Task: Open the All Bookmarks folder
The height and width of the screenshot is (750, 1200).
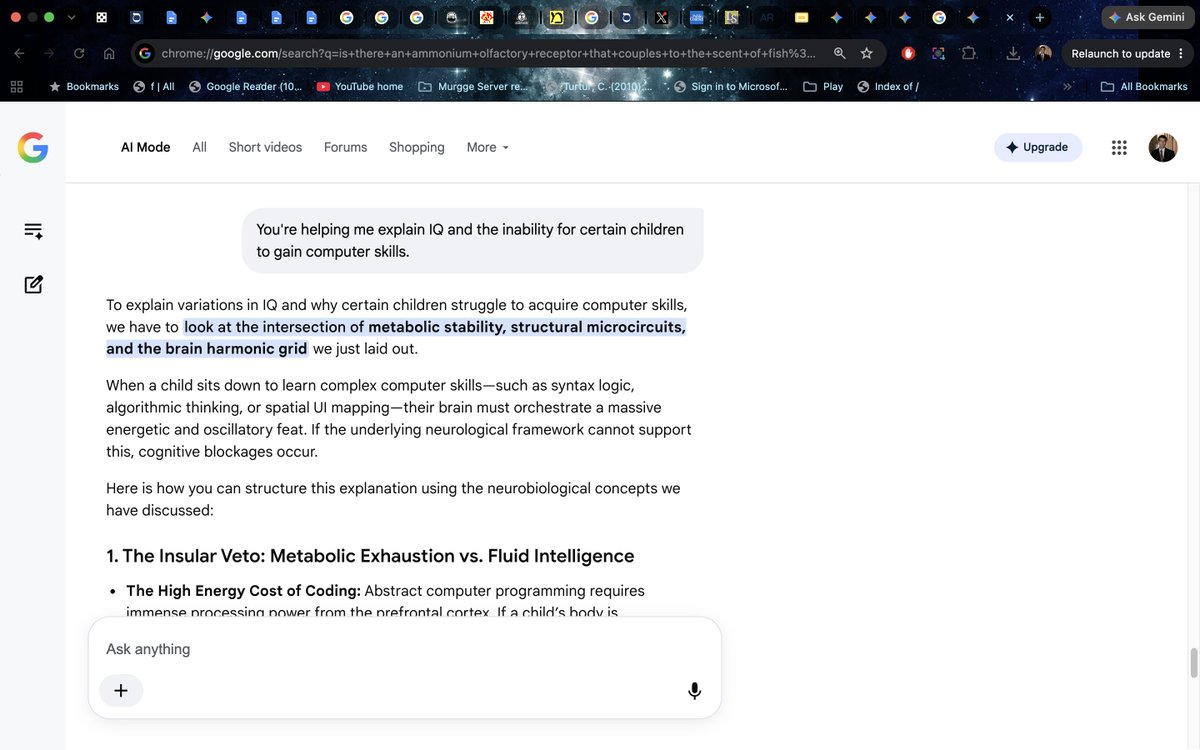Action: 1144,87
